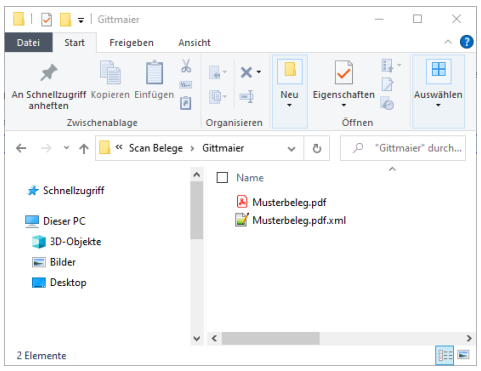Refresh the Gittmaier folder view
481x371 pixels.
(x=317, y=148)
